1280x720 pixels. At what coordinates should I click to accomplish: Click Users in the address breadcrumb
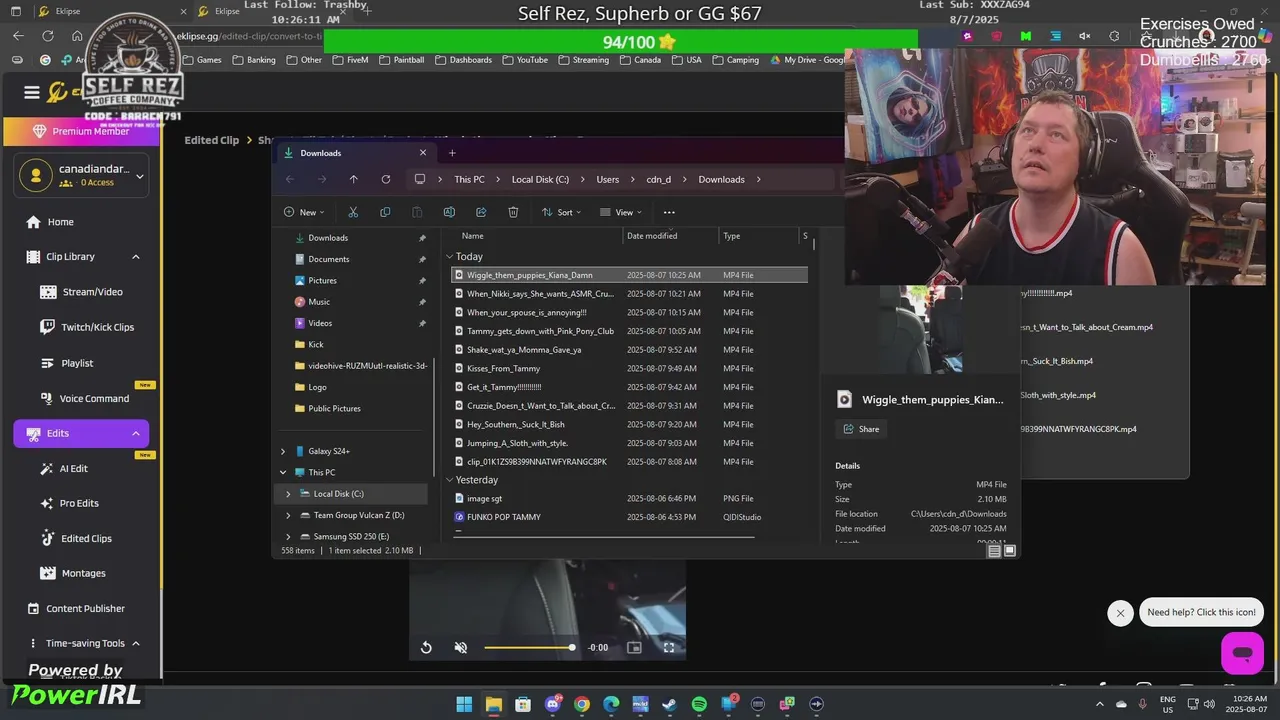tap(608, 179)
